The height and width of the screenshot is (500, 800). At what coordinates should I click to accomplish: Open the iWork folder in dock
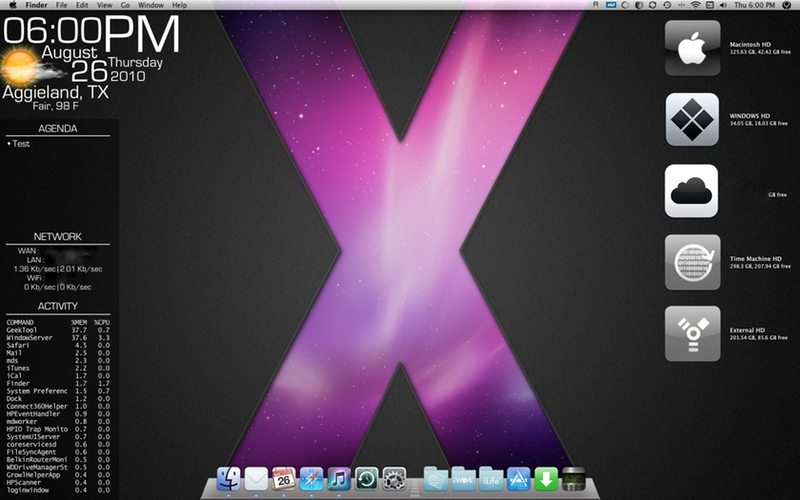pos(464,479)
